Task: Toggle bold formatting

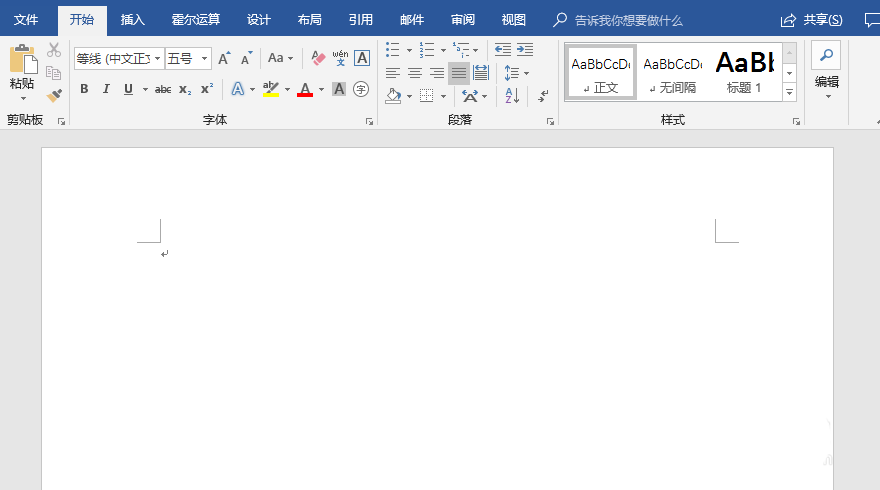Action: (84, 89)
